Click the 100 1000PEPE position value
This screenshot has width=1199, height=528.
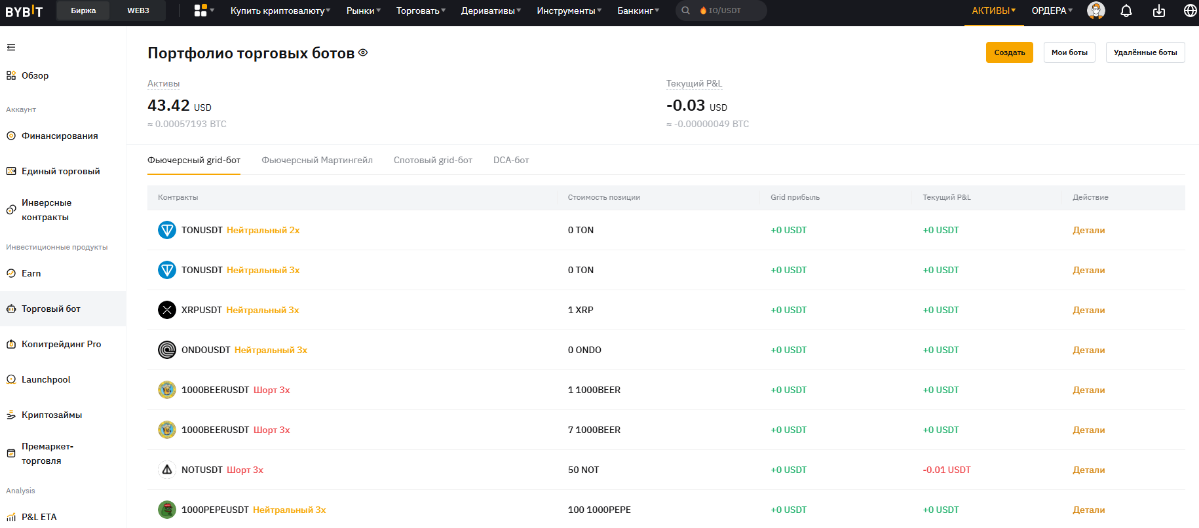pos(600,510)
